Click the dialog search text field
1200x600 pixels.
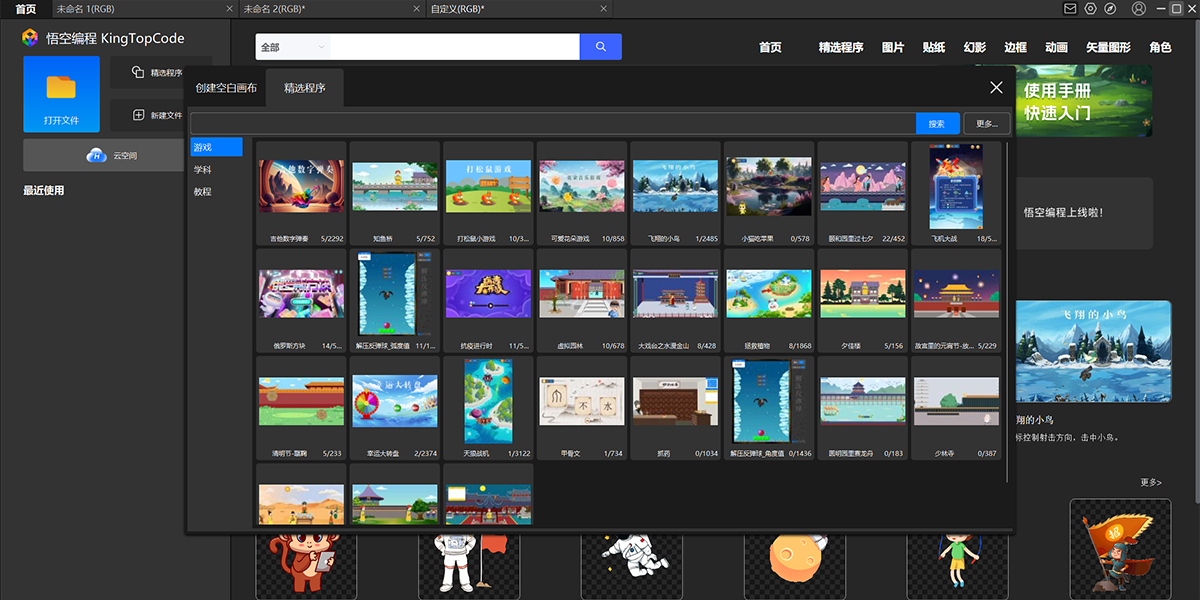coord(553,123)
